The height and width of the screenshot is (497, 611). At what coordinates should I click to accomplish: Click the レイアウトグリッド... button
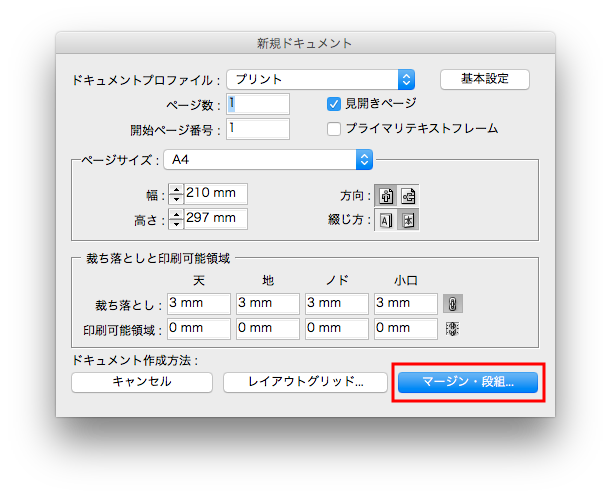[304, 381]
